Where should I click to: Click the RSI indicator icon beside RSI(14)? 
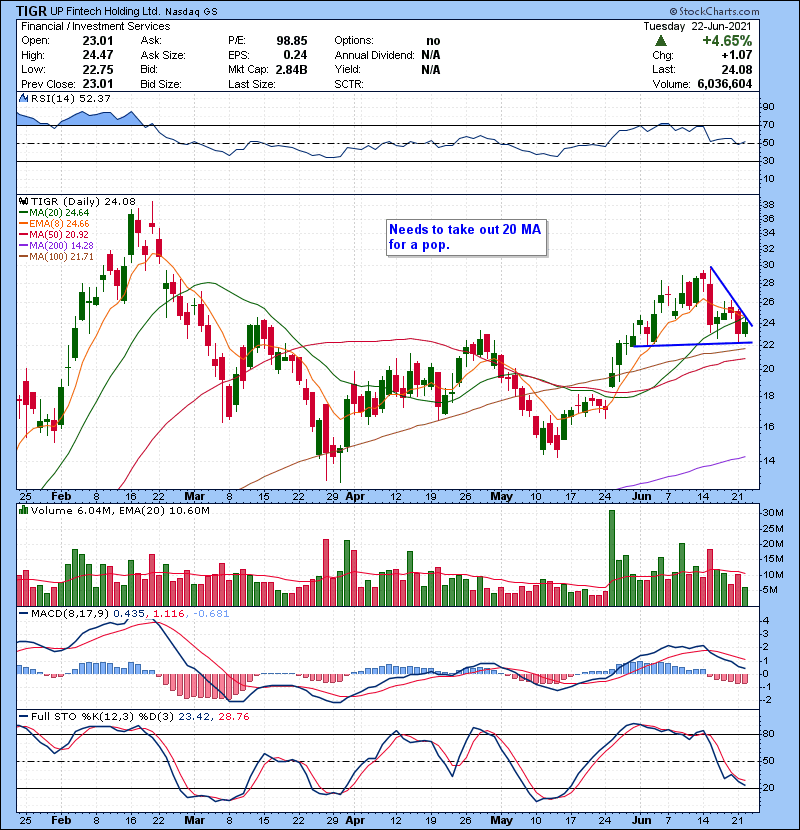pyautogui.click(x=23, y=98)
